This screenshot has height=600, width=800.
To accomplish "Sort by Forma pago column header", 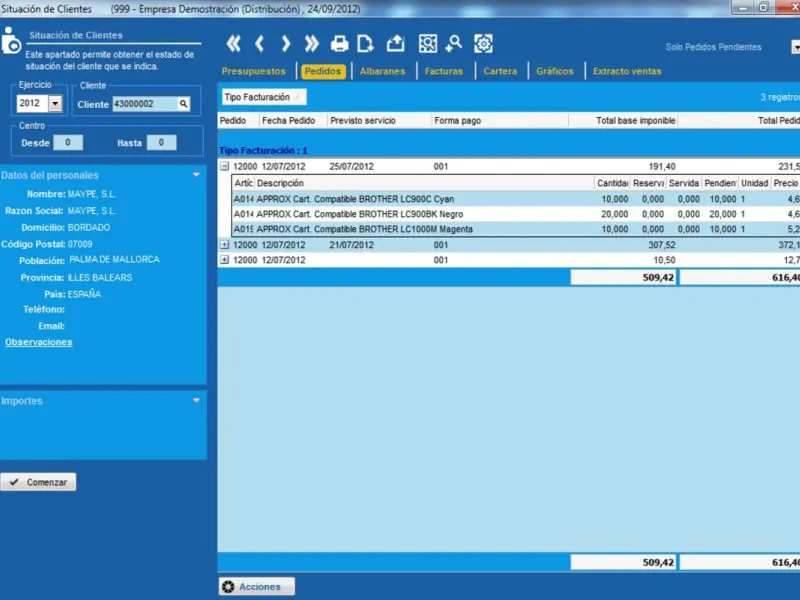I will [500, 121].
